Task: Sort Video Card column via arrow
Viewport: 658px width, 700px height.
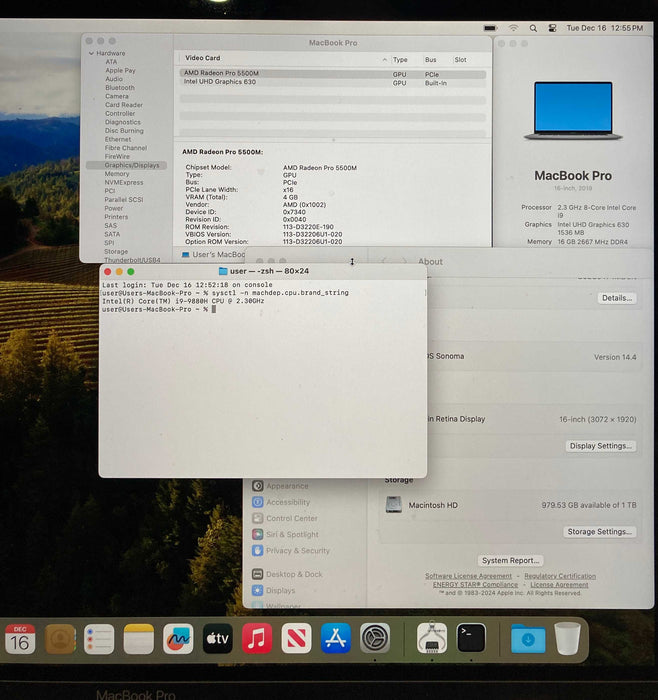Action: point(385,59)
